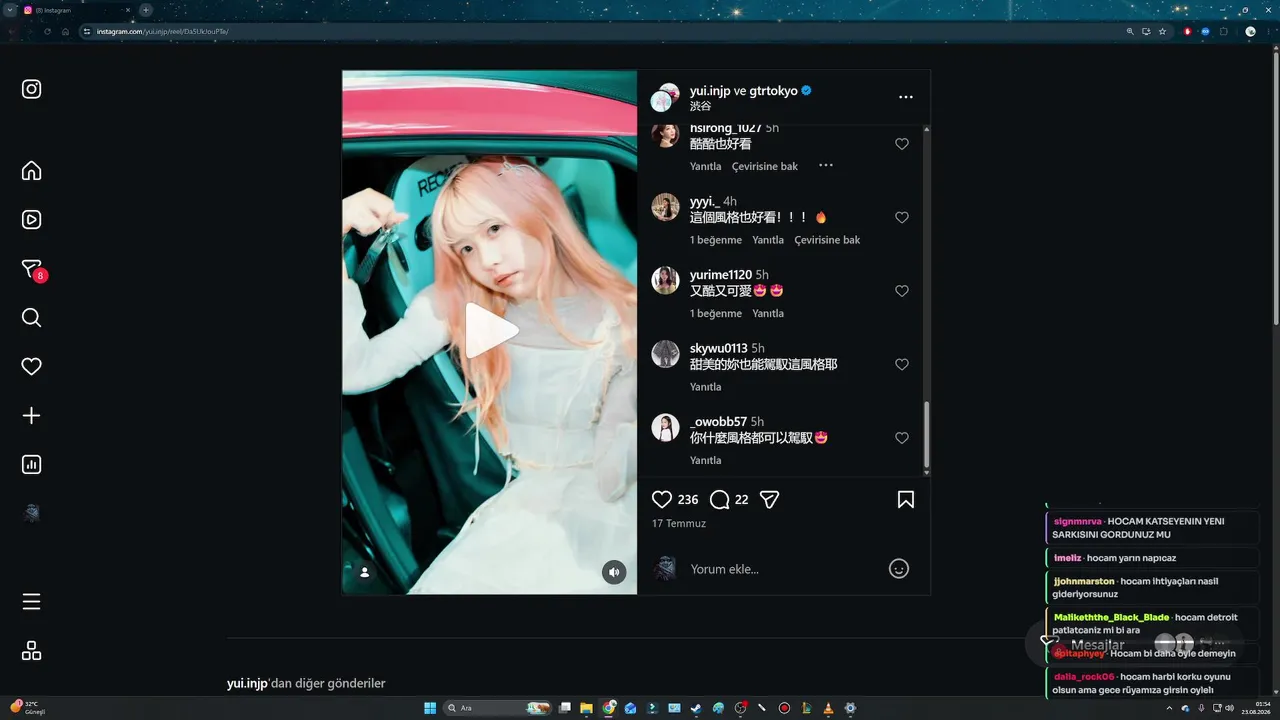Viewport: 1280px width, 720px height.
Task: Open yurime1120's profile picture
Action: pos(665,280)
